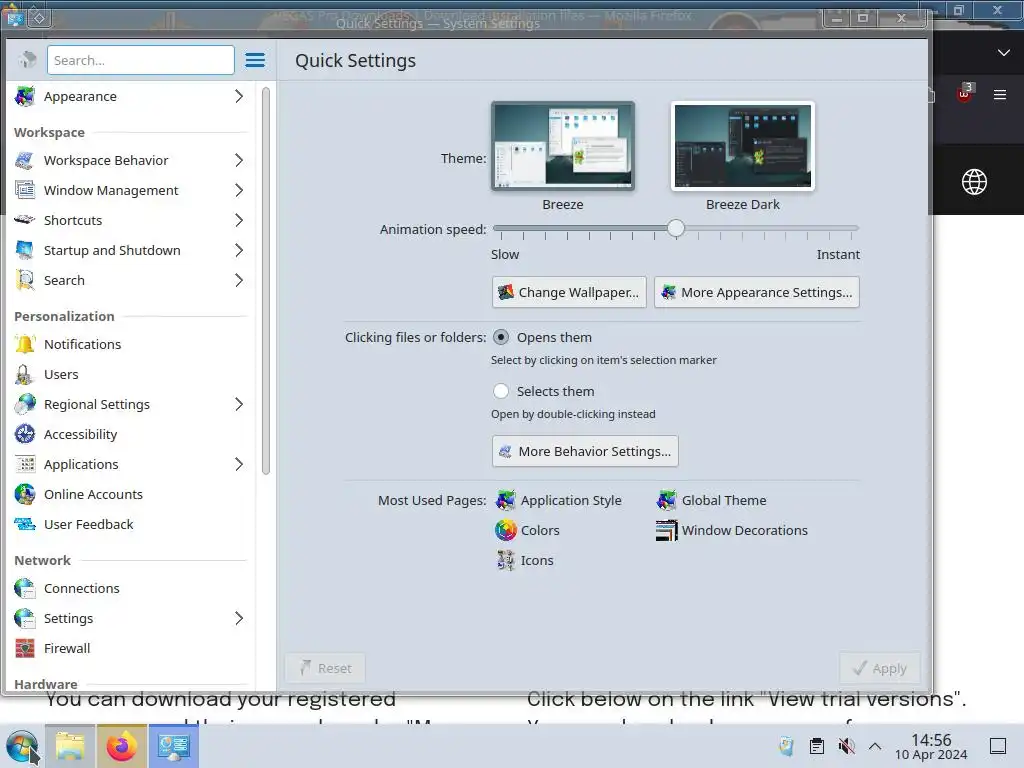Screen dimensions: 1024x768
Task: Open the clipboard tray icon
Action: (x=816, y=746)
